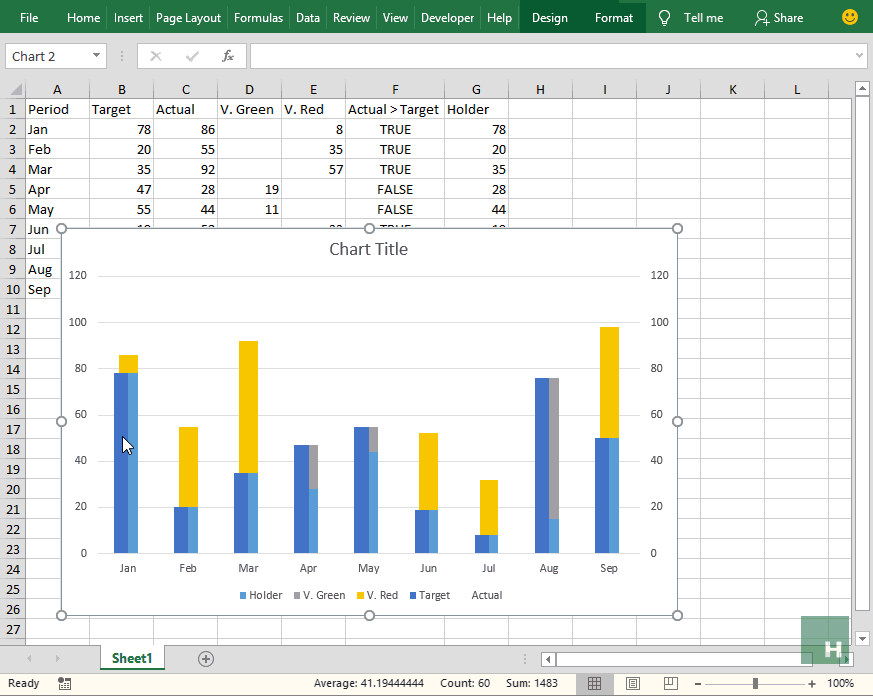The height and width of the screenshot is (696, 873).
Task: Open chart Format tab
Action: click(614, 18)
